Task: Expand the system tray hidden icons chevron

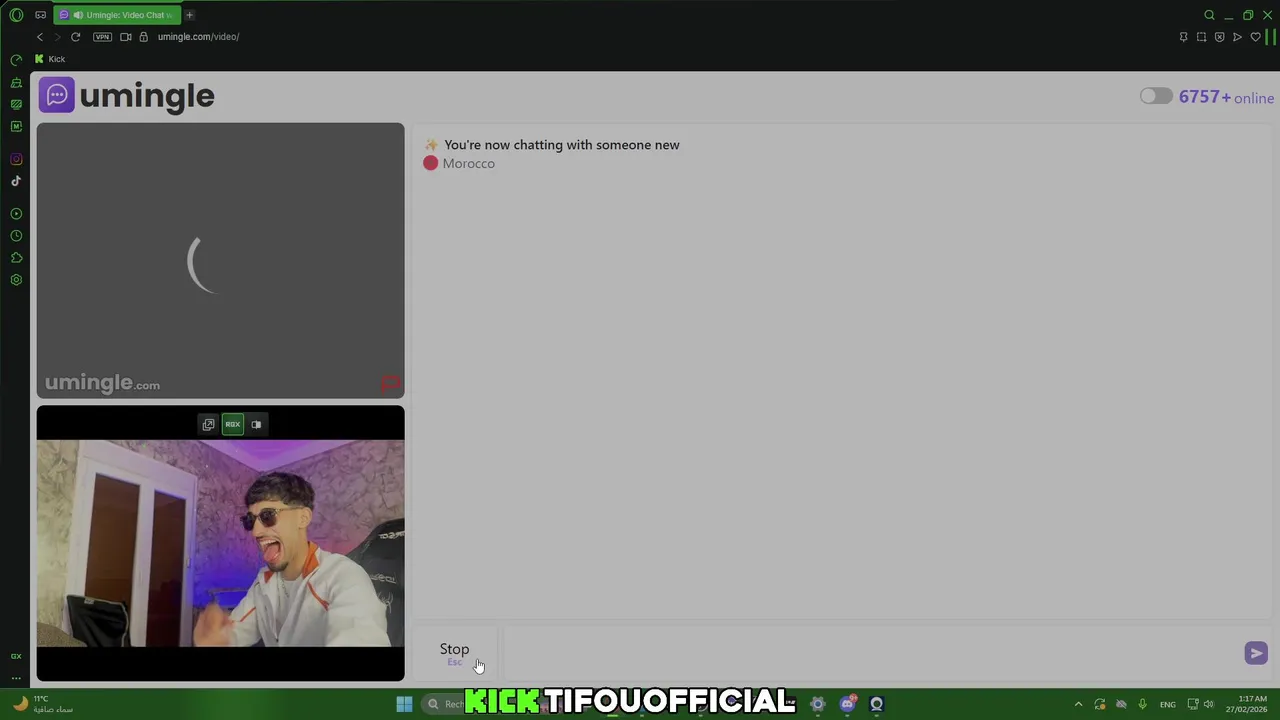Action: point(1078,704)
